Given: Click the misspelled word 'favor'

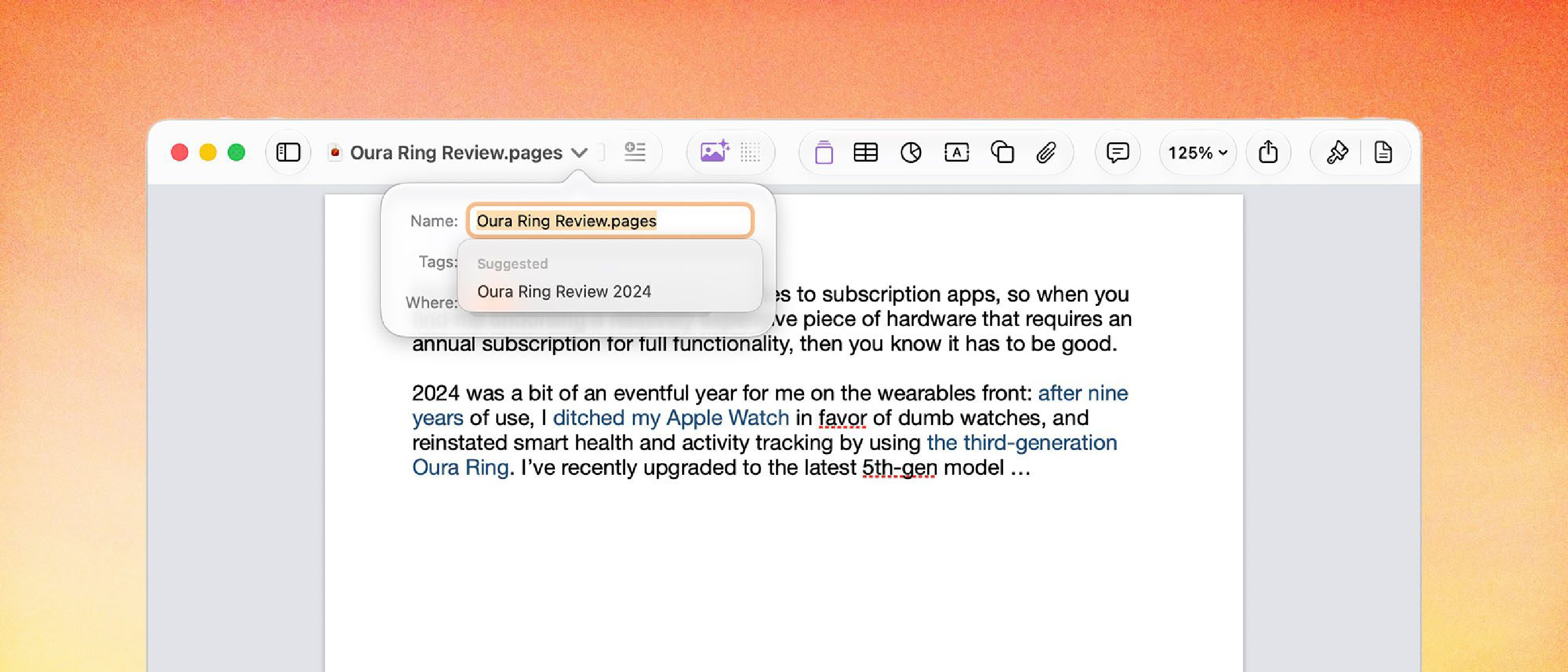Looking at the screenshot, I should [842, 418].
